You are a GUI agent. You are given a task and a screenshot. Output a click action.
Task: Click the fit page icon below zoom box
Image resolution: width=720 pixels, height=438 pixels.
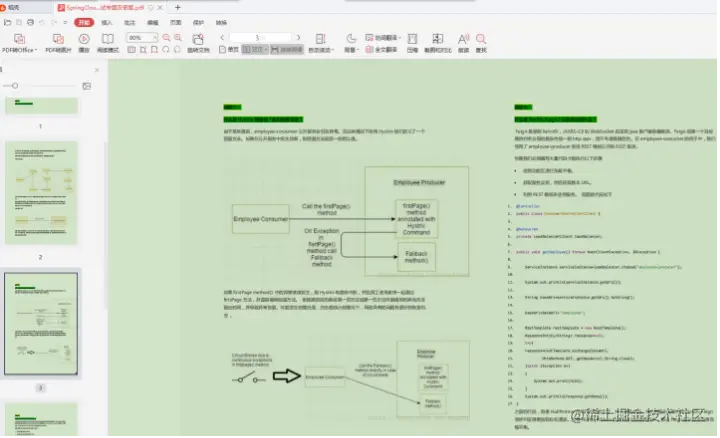(154, 50)
